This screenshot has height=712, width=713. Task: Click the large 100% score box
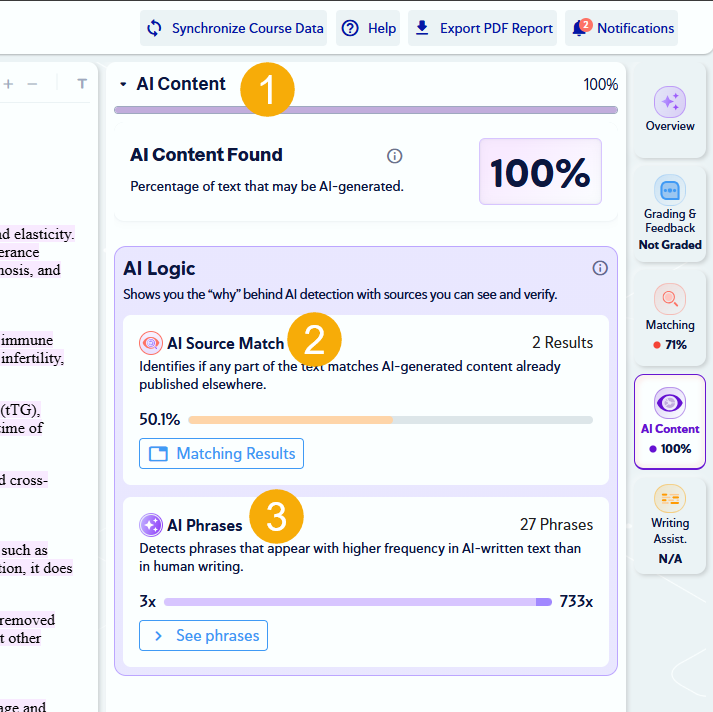(x=540, y=171)
